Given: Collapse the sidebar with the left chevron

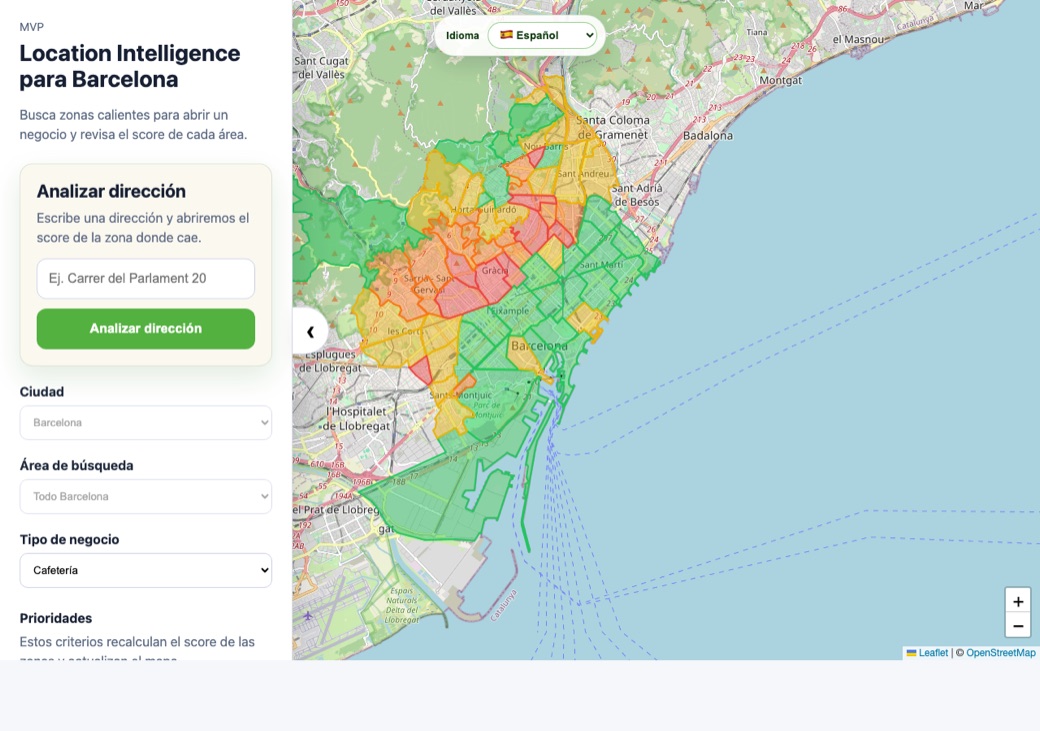Looking at the screenshot, I should point(310,331).
